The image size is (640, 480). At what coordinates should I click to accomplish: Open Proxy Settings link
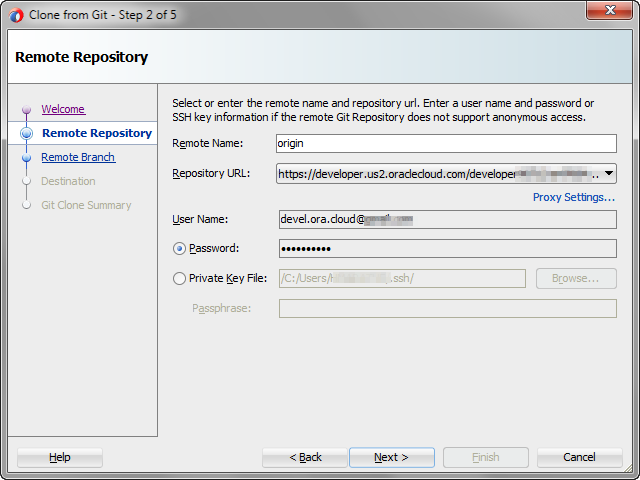click(573, 197)
